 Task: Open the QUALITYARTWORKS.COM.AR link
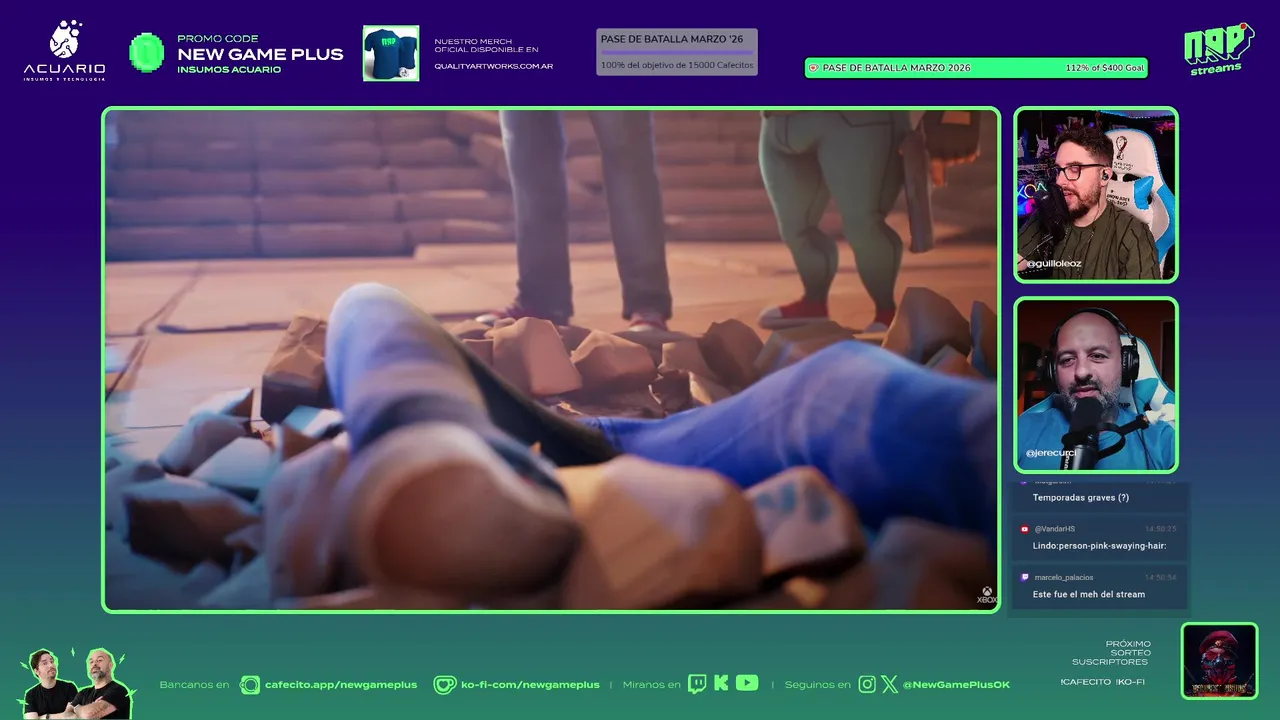(493, 67)
